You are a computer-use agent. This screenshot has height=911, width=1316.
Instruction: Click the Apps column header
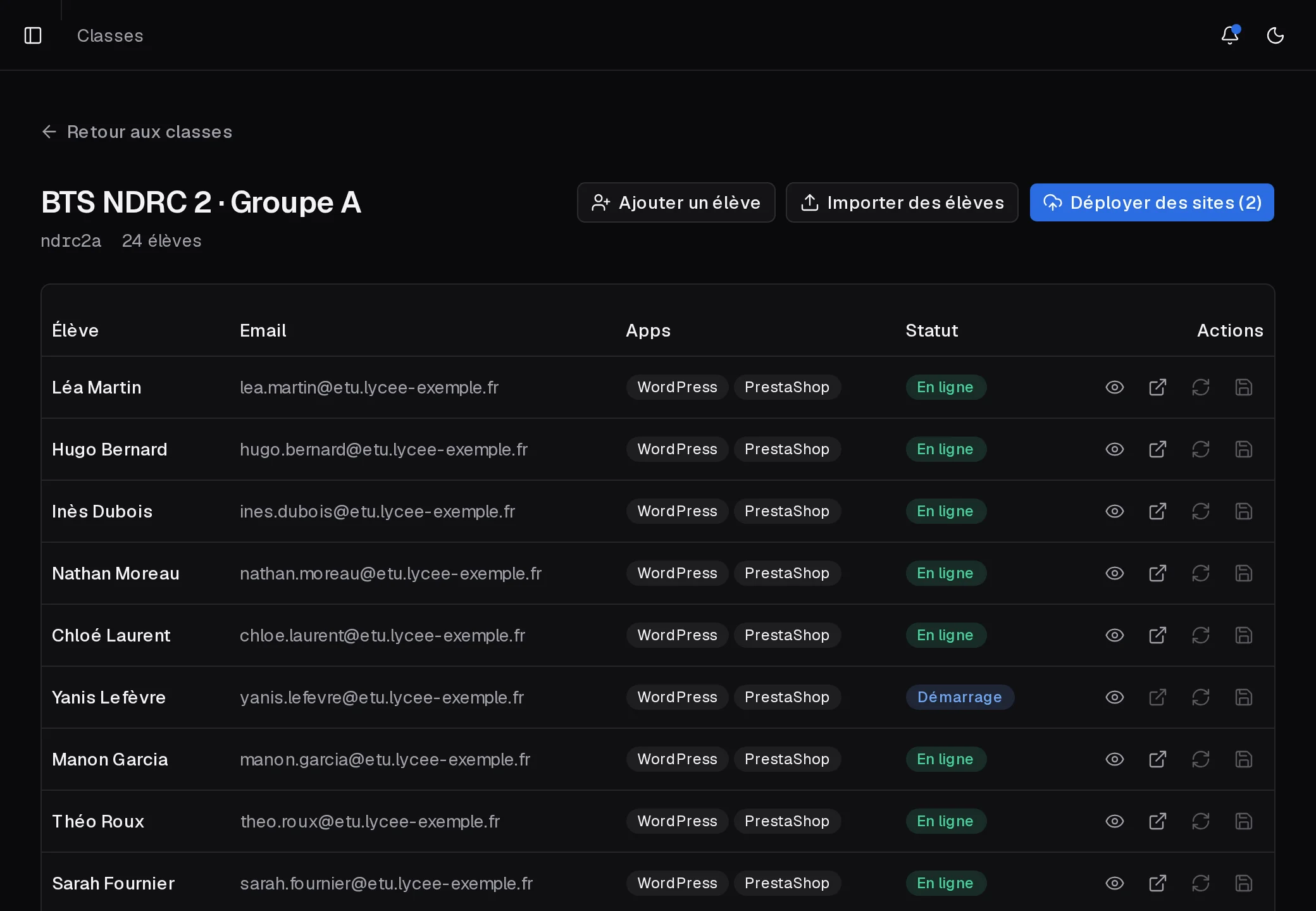648,330
